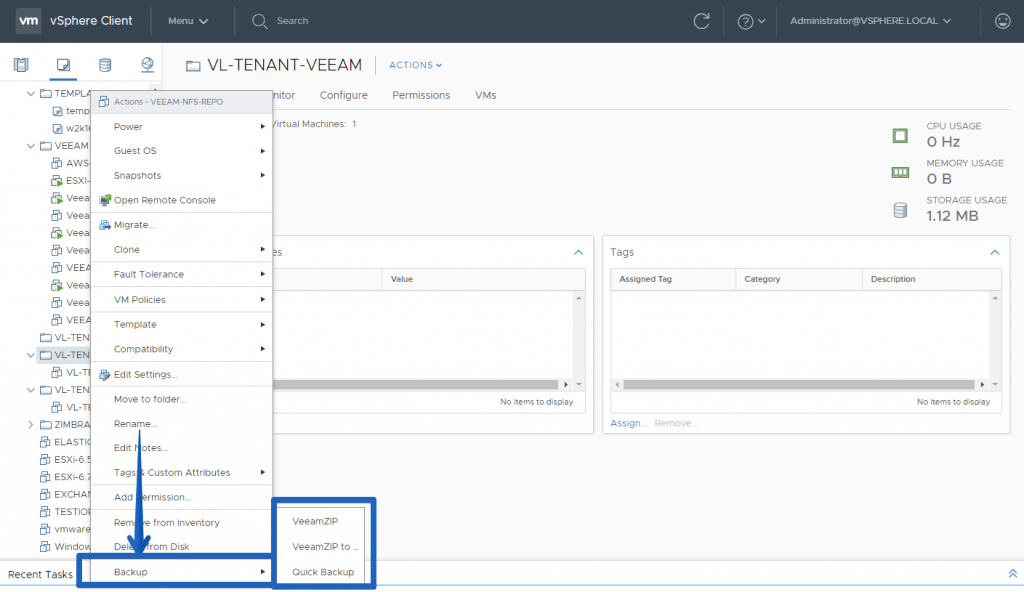Click the Value column header
Viewport: 1024px width, 592px height.
483,279
